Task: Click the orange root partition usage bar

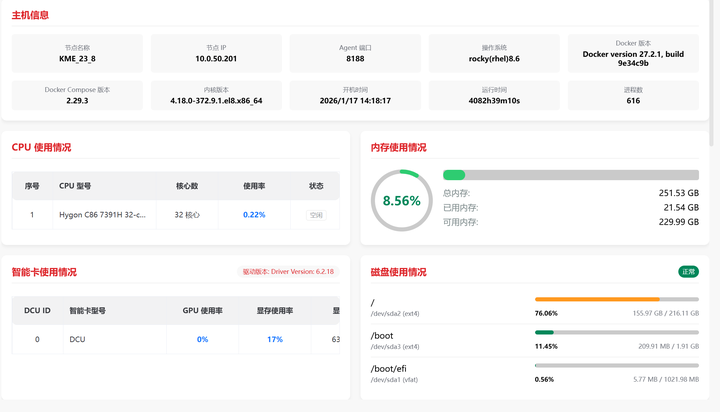Action: (x=617, y=299)
